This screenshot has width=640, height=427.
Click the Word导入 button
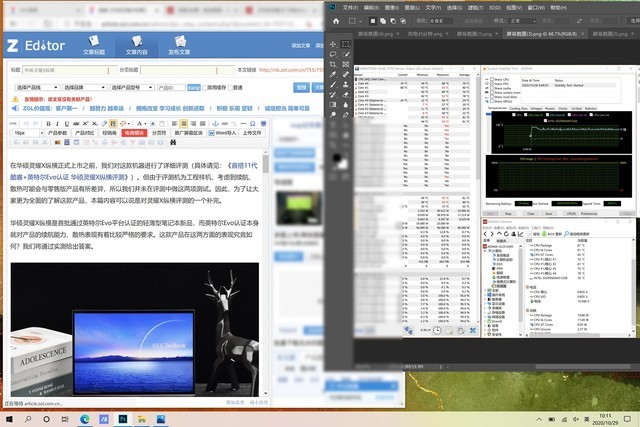pyautogui.click(x=223, y=133)
